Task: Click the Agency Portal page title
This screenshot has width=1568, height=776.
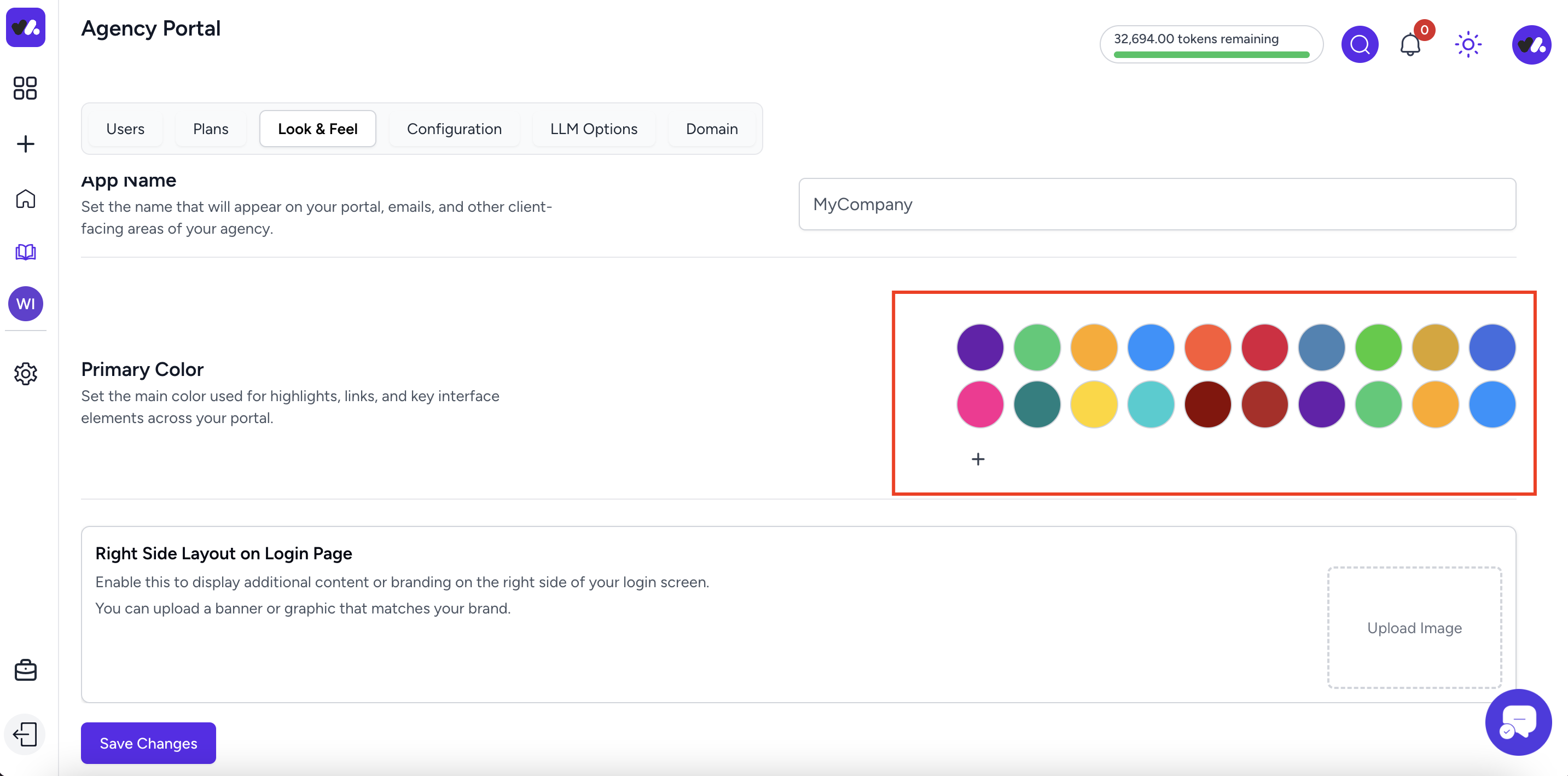Action: point(150,28)
